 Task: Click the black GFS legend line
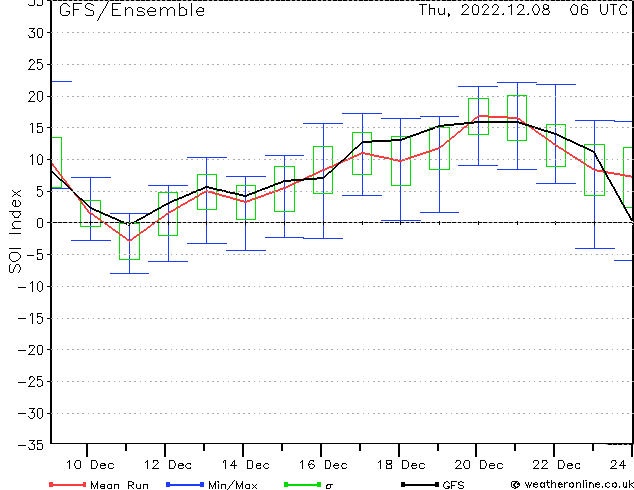tap(420, 484)
